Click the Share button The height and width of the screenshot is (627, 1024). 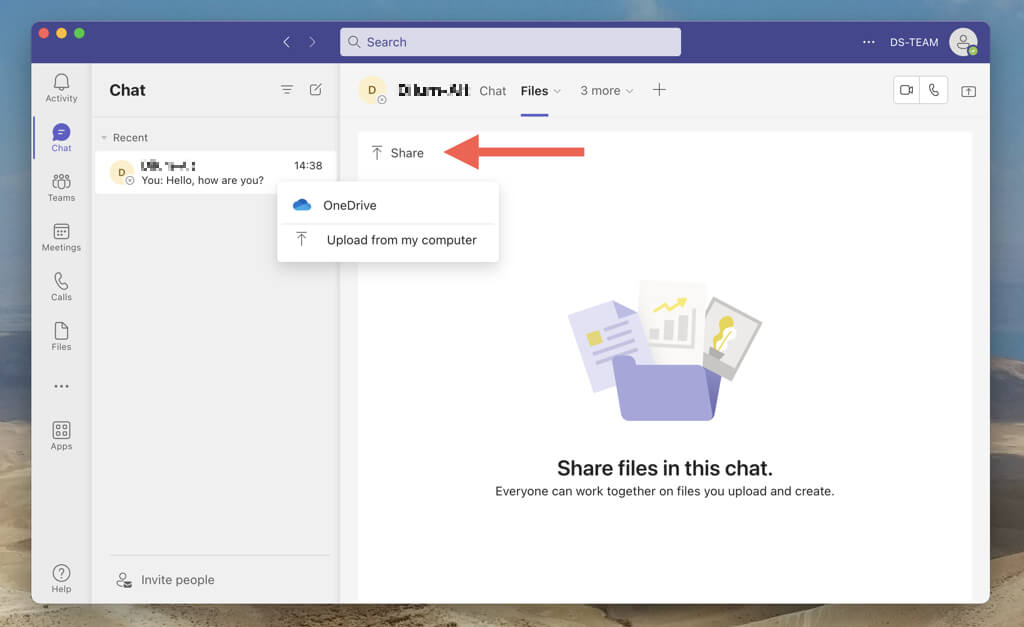click(398, 153)
